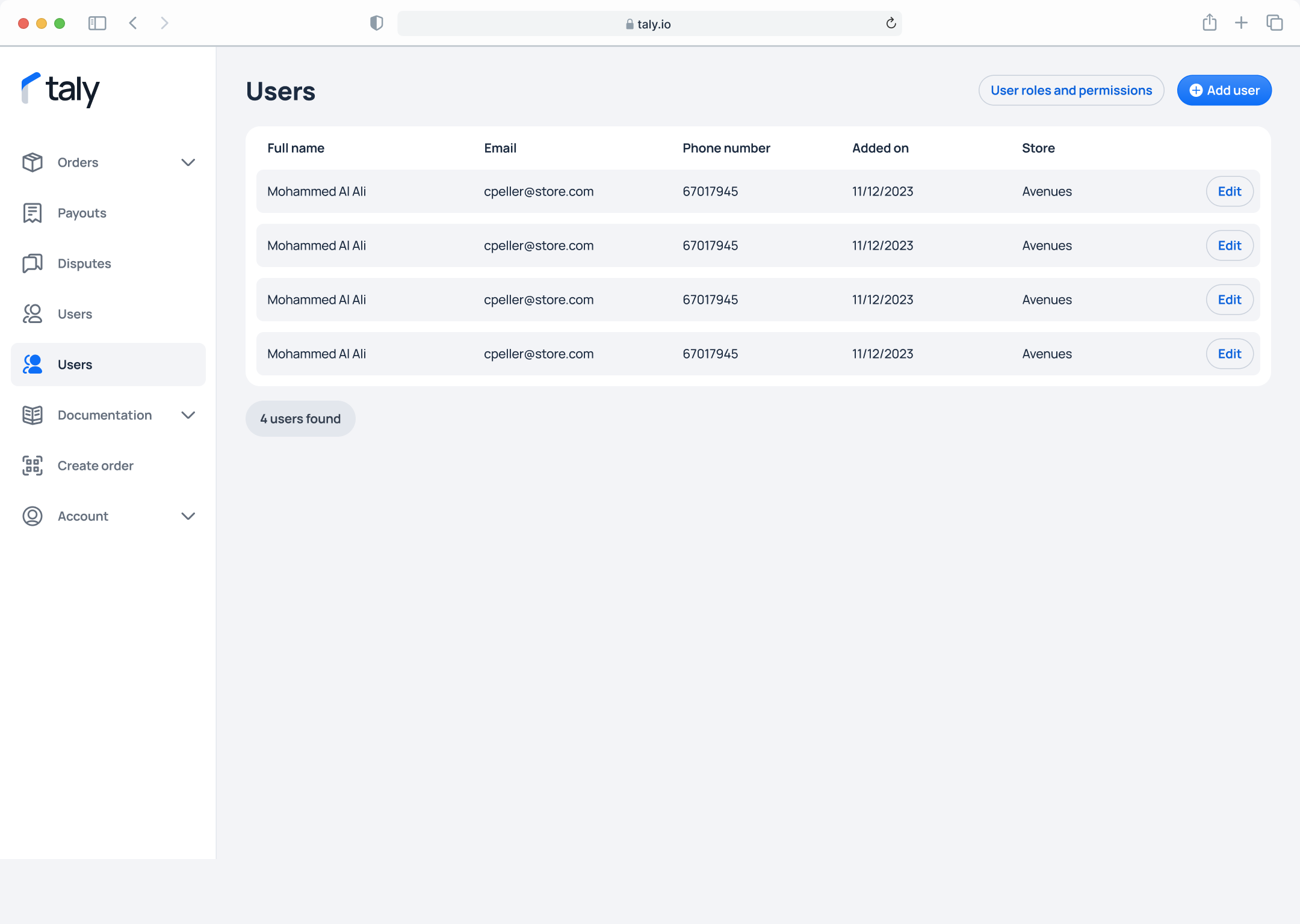Expand the Account chevron
The image size is (1300, 924).
(188, 516)
